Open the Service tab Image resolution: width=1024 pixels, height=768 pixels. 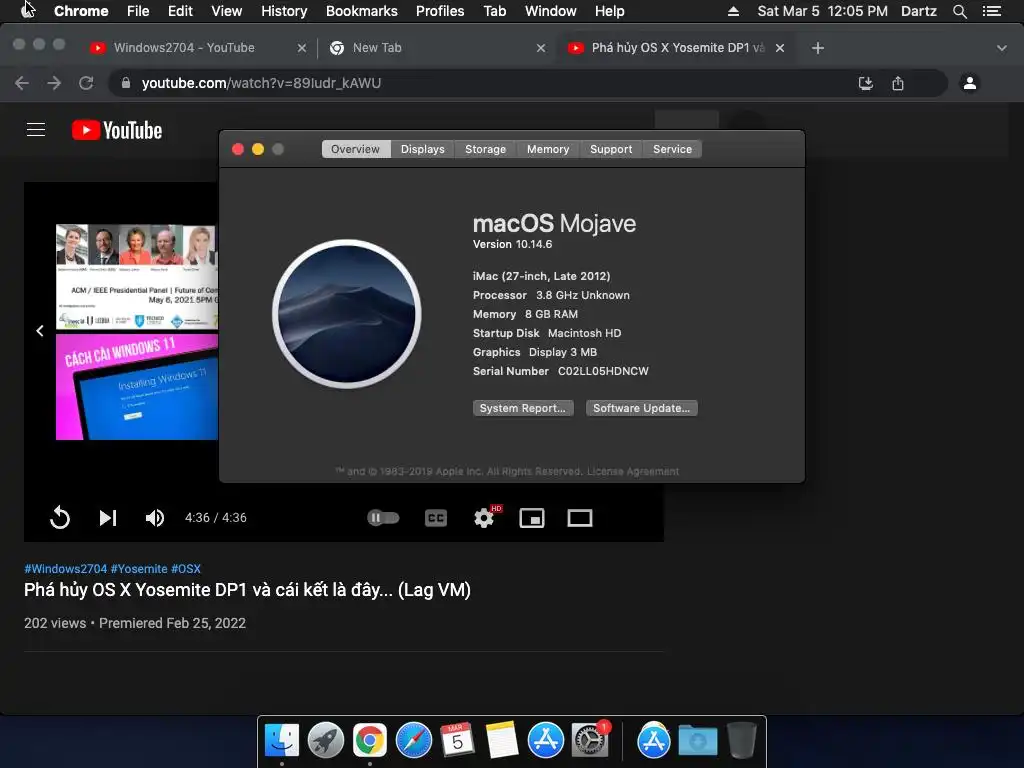pyautogui.click(x=672, y=149)
